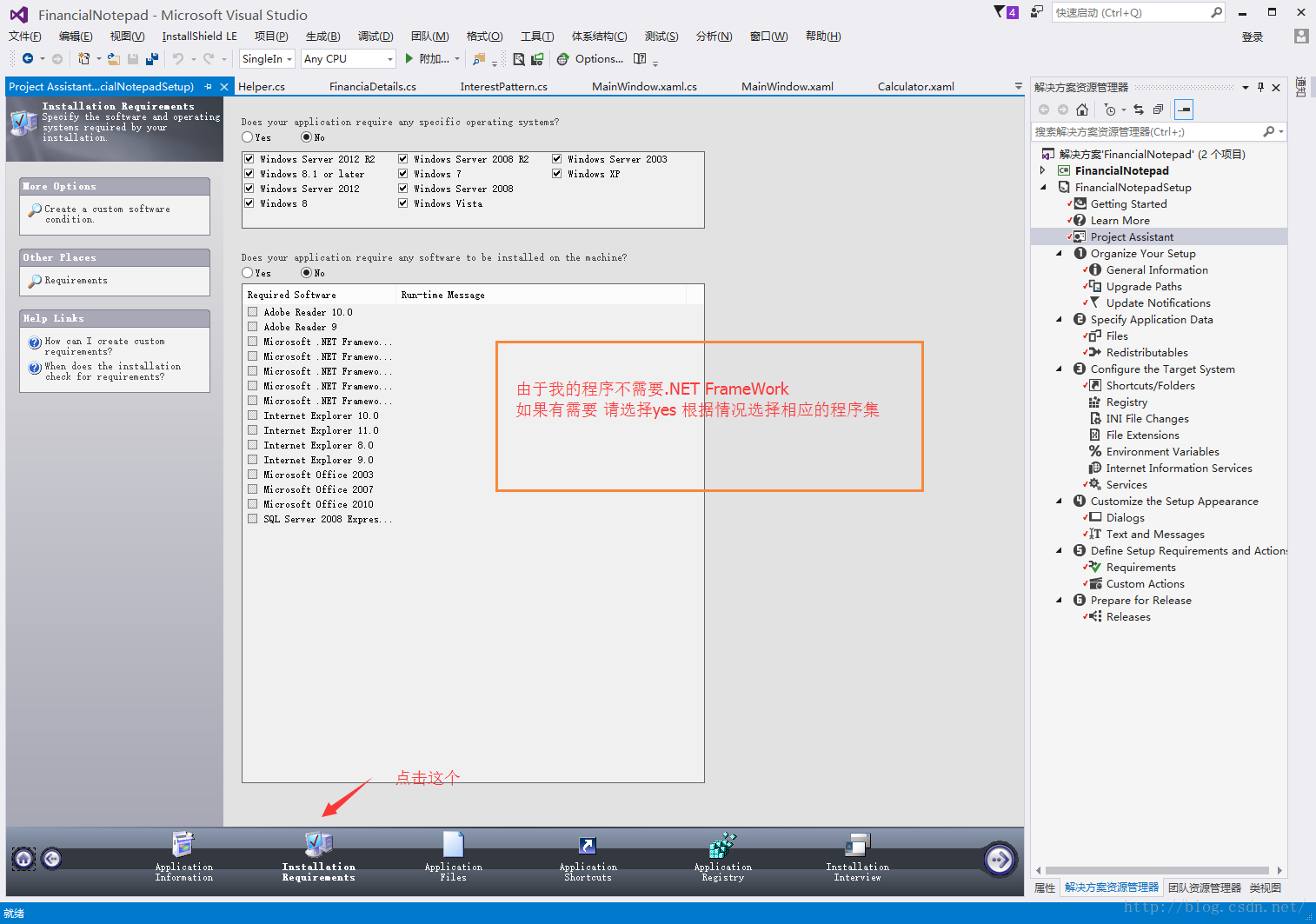Open Requirements link under Other Places
Viewport: 1316px width, 924px height.
coord(76,281)
